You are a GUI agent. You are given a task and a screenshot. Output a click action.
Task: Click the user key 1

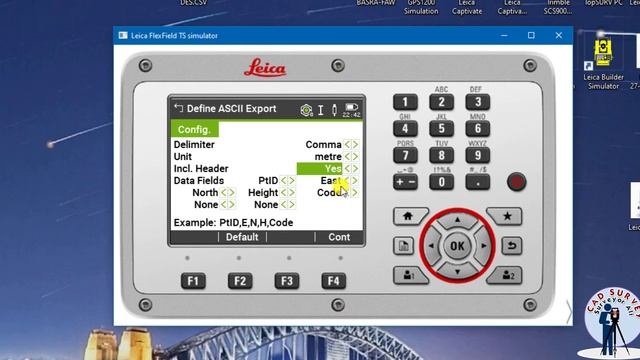pyautogui.click(x=409, y=276)
